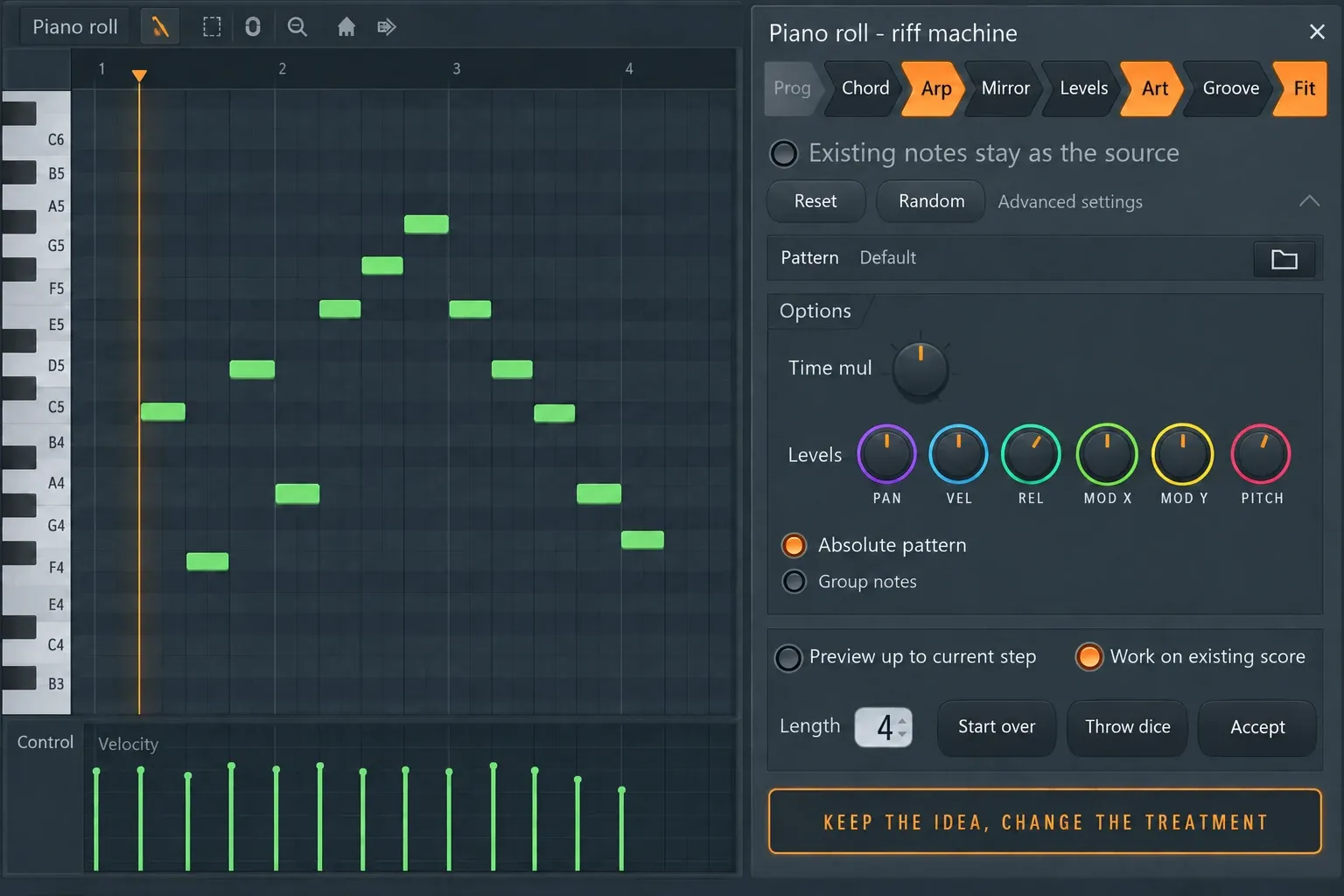Viewport: 1344px width, 896px height.
Task: Click bar 4 marker on the timeline
Action: click(628, 69)
